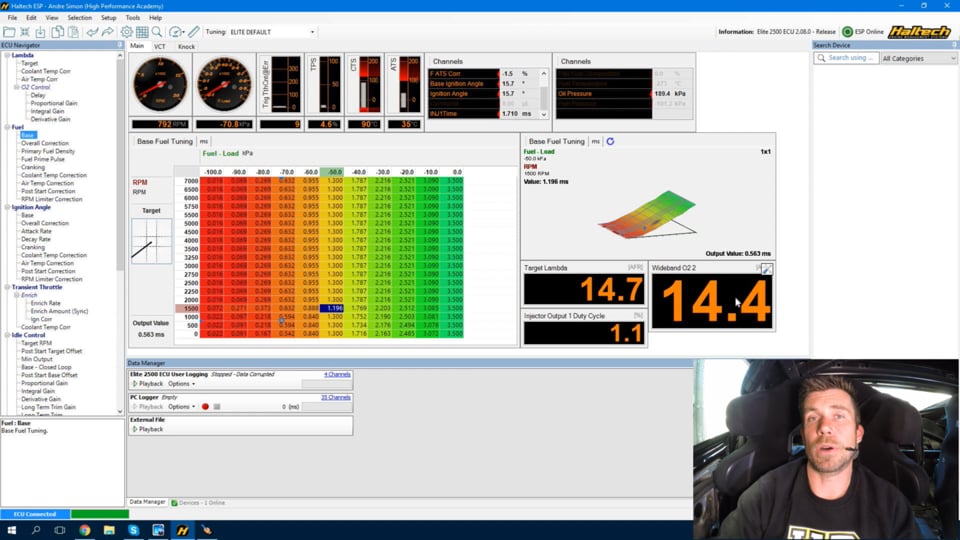The height and width of the screenshot is (540, 960).
Task: Open the 35 Channels link
Action: [x=336, y=397]
